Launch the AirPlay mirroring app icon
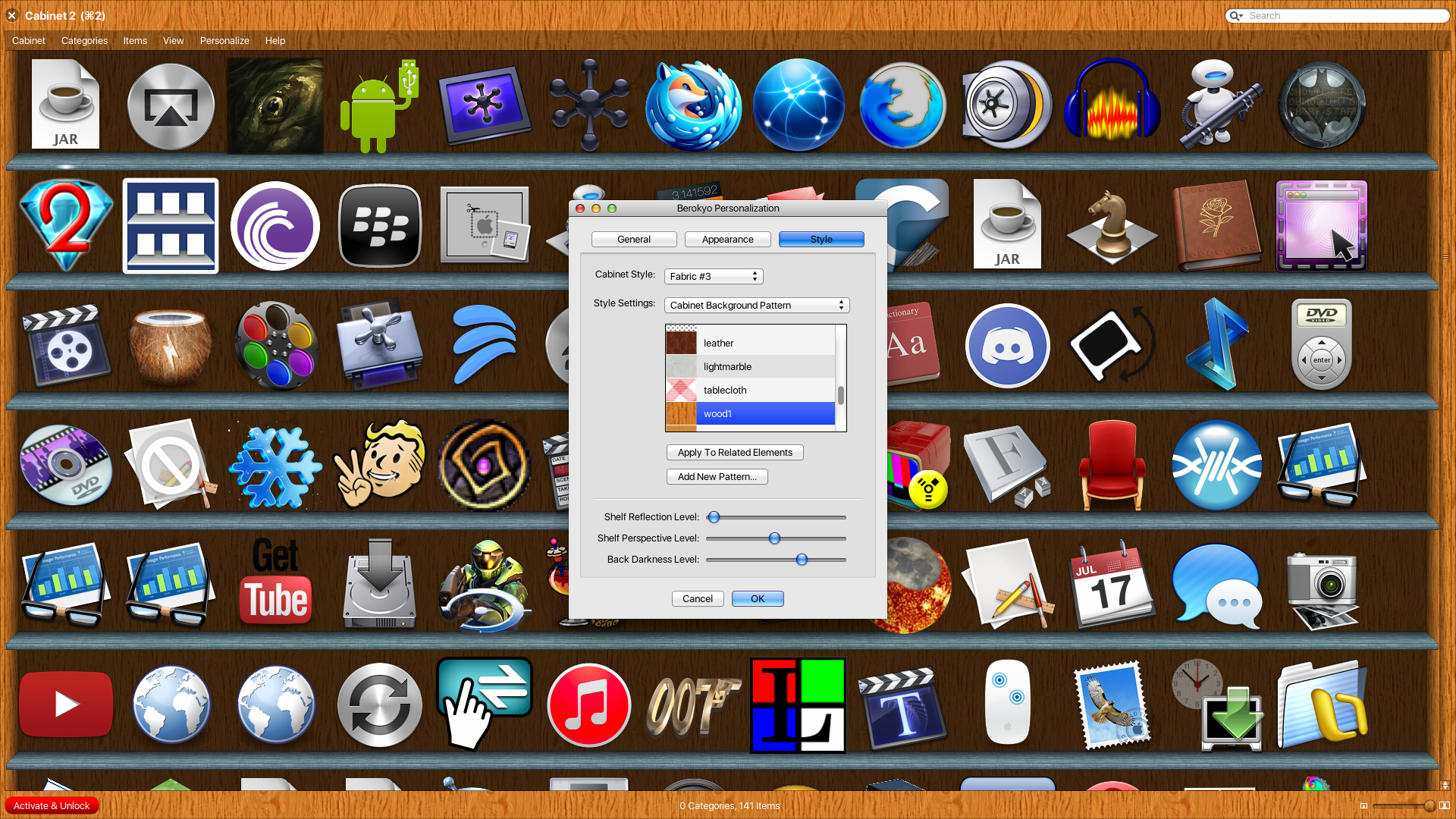This screenshot has width=1456, height=819. (x=171, y=106)
